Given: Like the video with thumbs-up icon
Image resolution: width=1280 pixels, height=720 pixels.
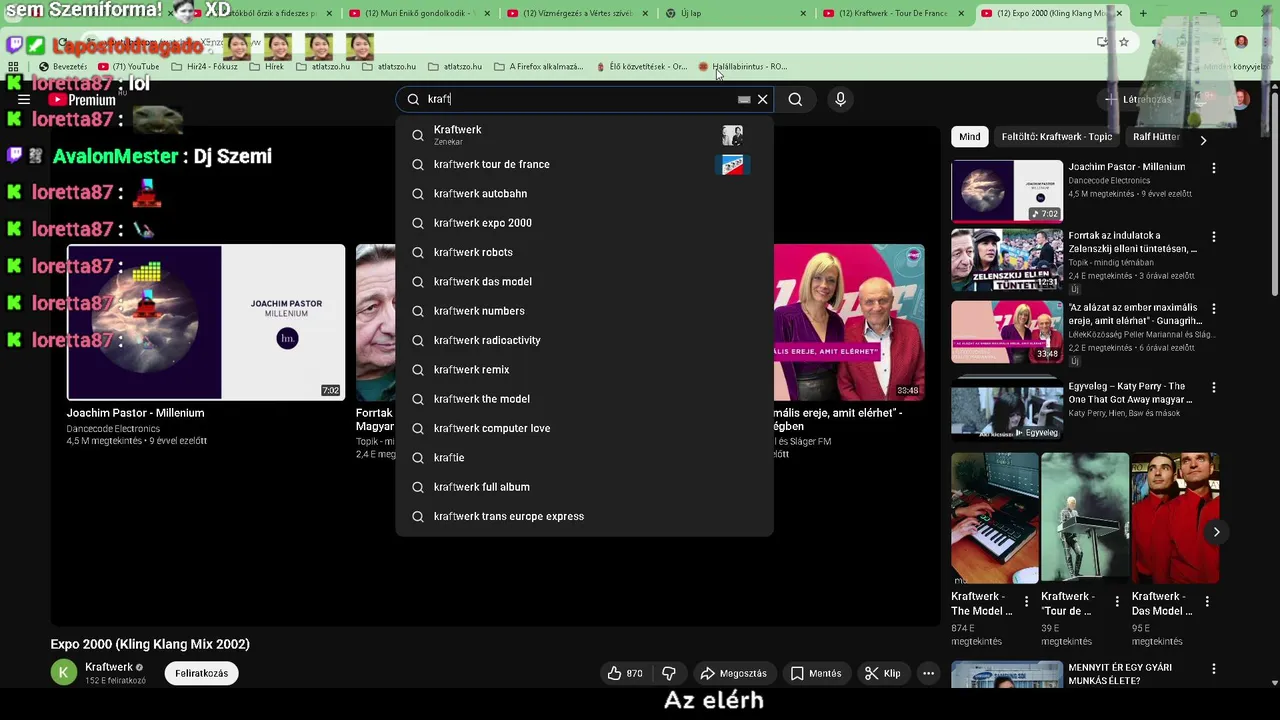Looking at the screenshot, I should coord(625,673).
